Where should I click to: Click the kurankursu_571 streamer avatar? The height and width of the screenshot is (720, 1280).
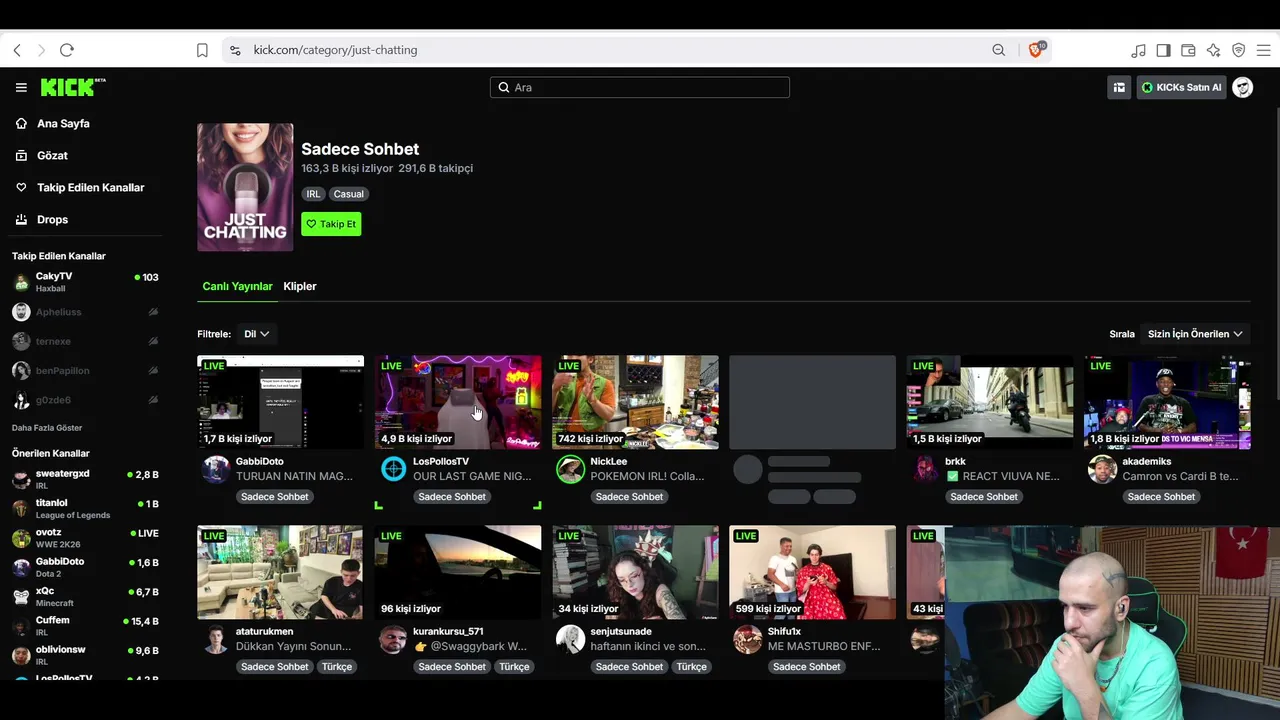394,639
